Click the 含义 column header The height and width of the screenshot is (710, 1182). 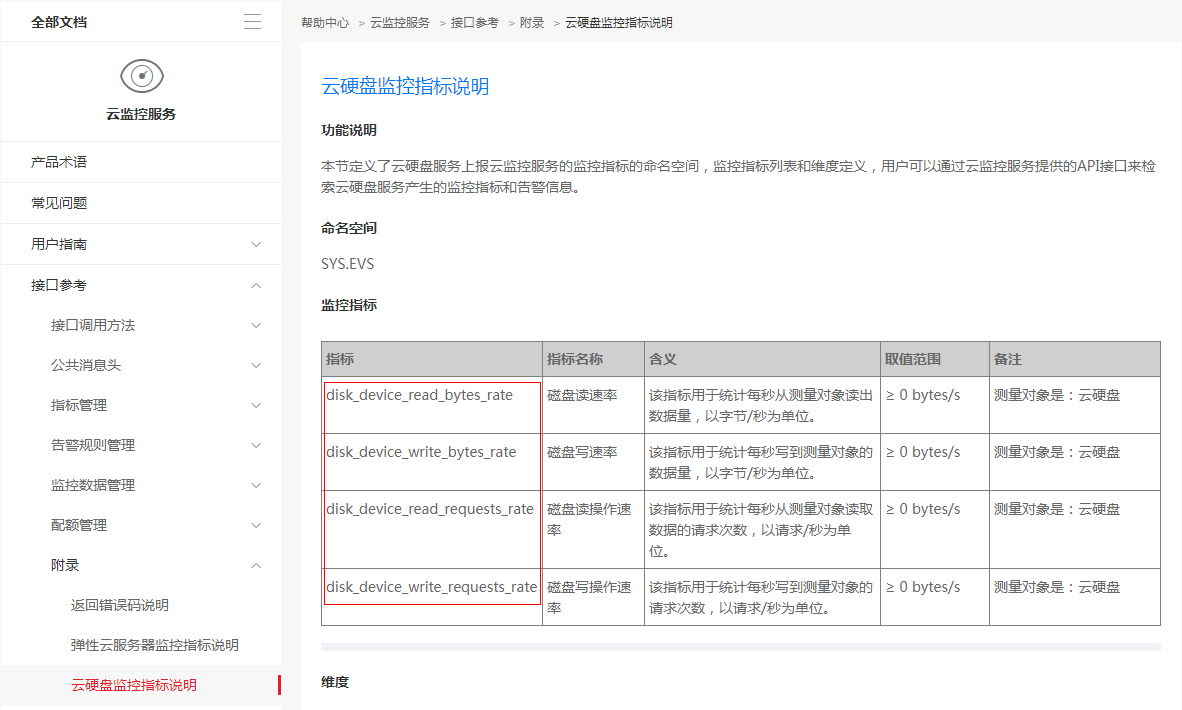coord(762,360)
